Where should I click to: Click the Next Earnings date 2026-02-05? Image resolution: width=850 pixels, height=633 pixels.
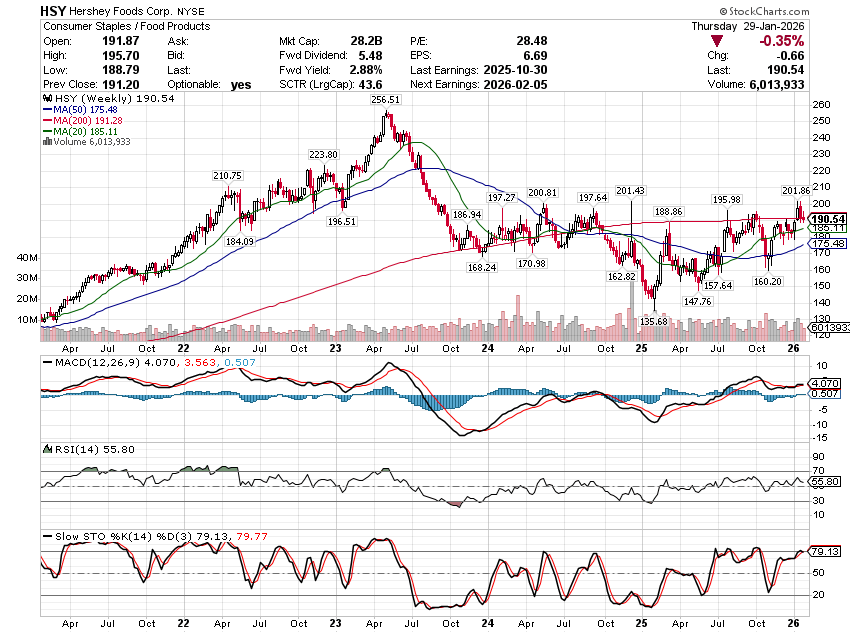pyautogui.click(x=514, y=85)
